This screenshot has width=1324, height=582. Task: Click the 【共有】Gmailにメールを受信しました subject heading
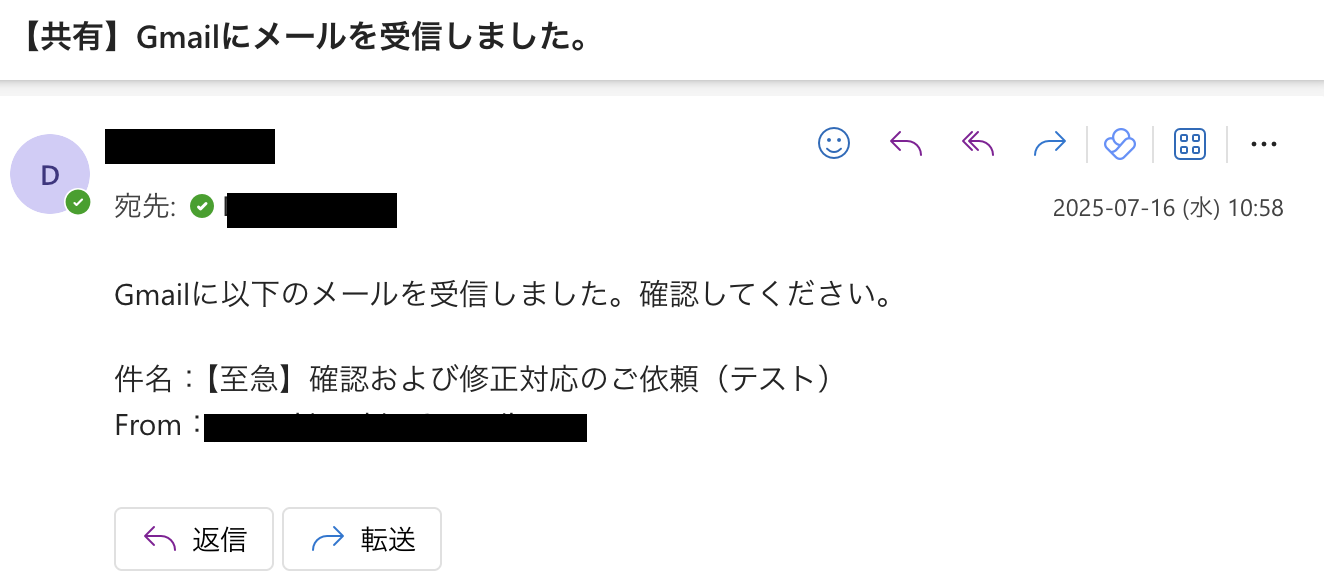302,37
